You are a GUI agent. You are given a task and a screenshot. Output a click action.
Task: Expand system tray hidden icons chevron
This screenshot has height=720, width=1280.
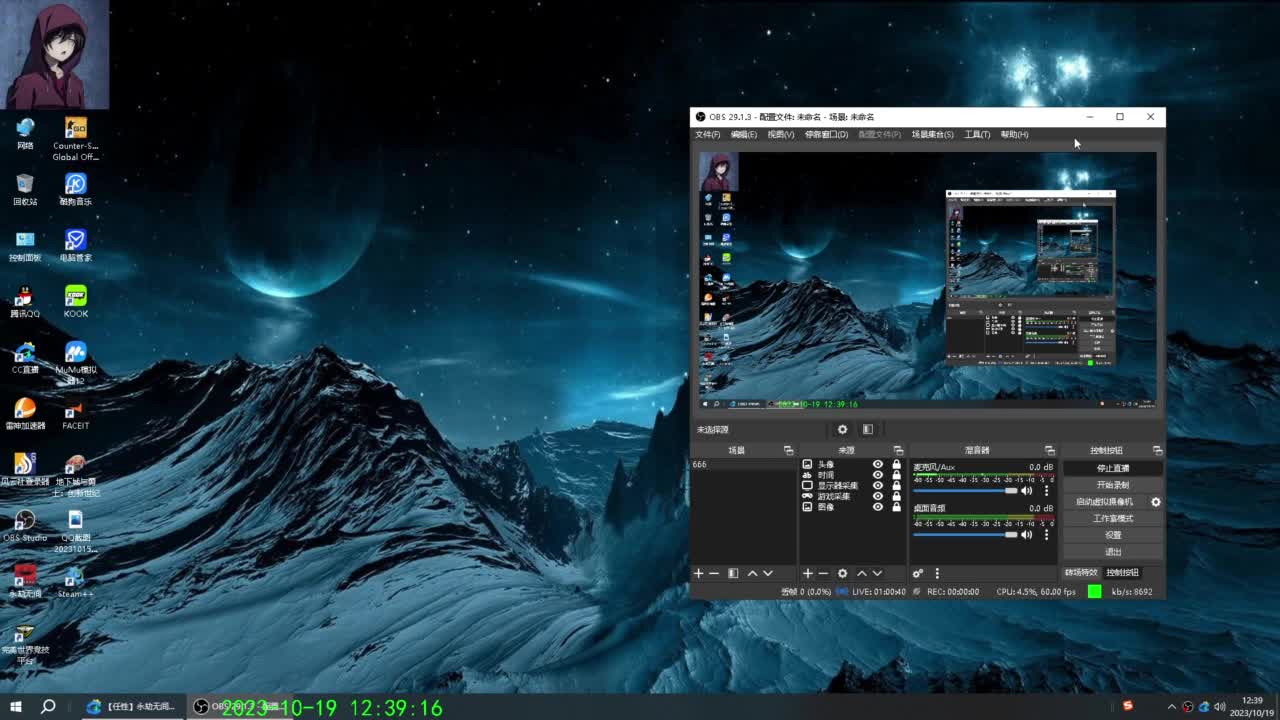[x=1173, y=707]
